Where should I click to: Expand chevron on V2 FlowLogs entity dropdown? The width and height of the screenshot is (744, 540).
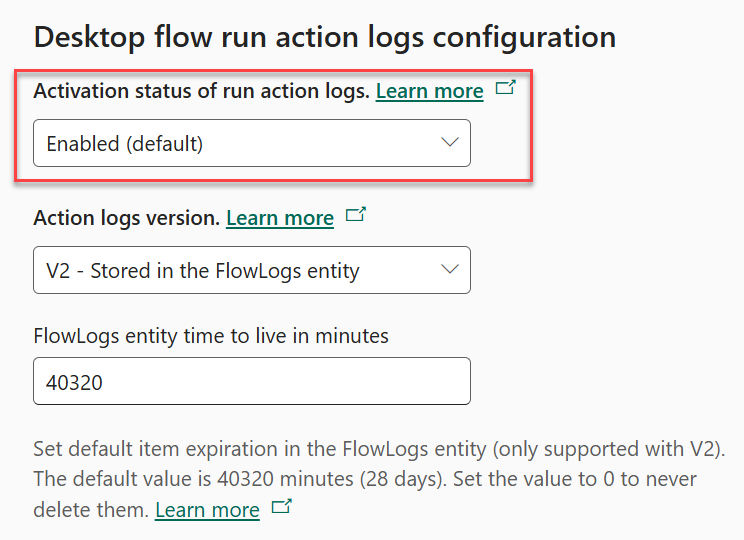(x=449, y=270)
